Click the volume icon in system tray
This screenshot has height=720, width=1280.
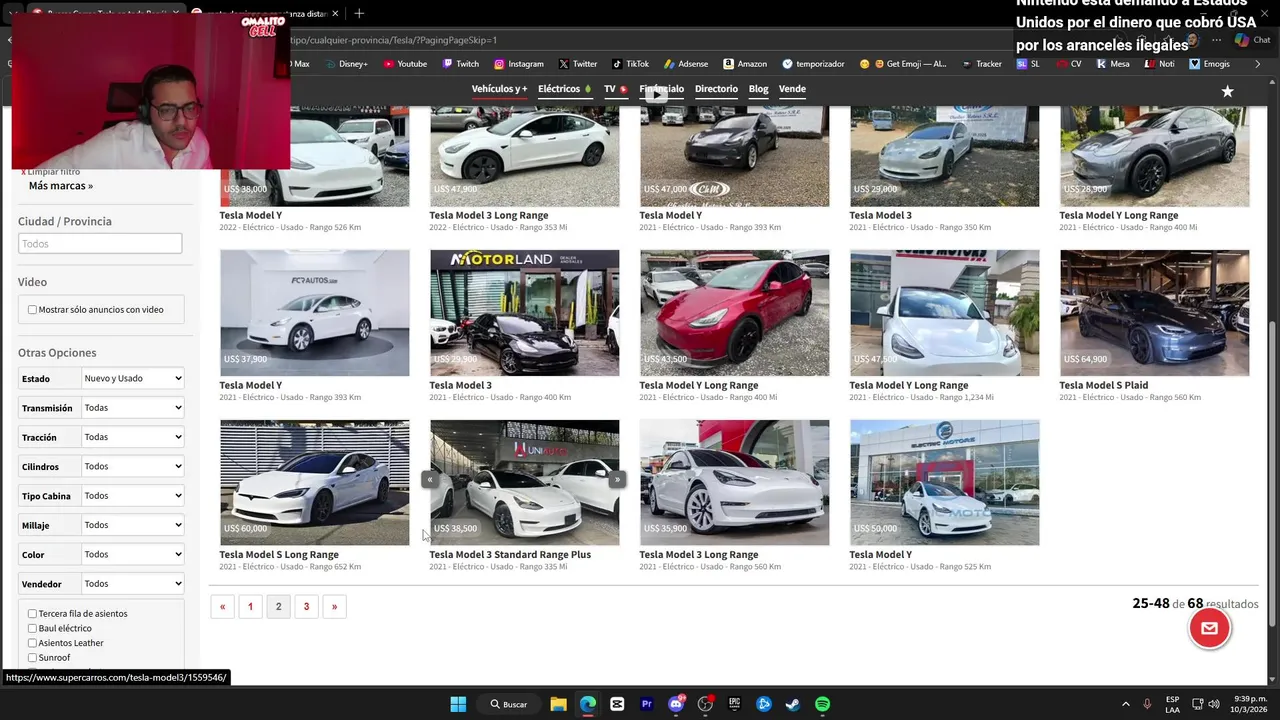tap(1214, 704)
